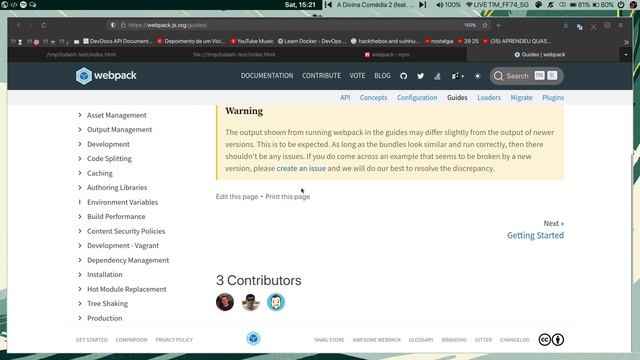Reload the page with browser refresh button
This screenshot has height=360, width=640.
43,25
